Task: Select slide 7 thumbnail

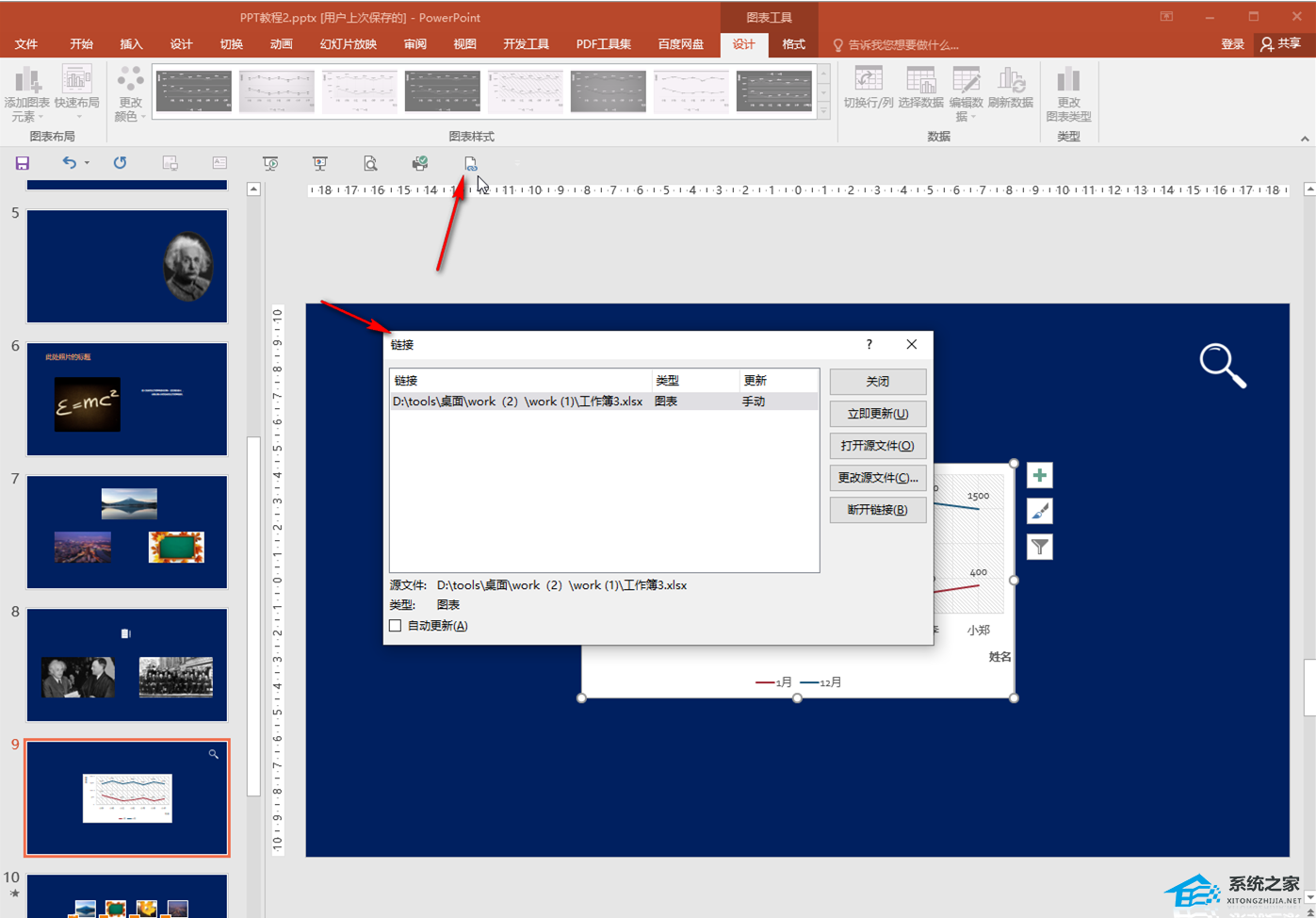Action: click(x=127, y=532)
